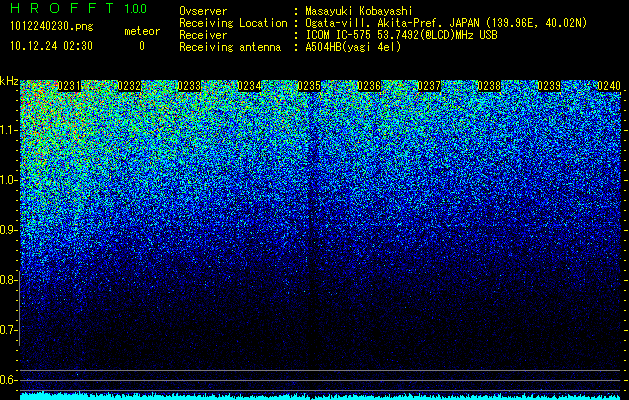Screen dimensions: 629x400
Task: Click the 1.1 kHz axis label
Action: [9, 130]
